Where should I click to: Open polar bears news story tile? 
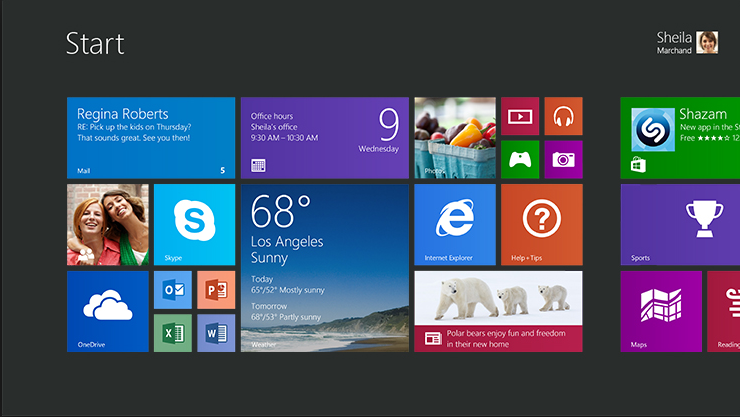coord(497,310)
